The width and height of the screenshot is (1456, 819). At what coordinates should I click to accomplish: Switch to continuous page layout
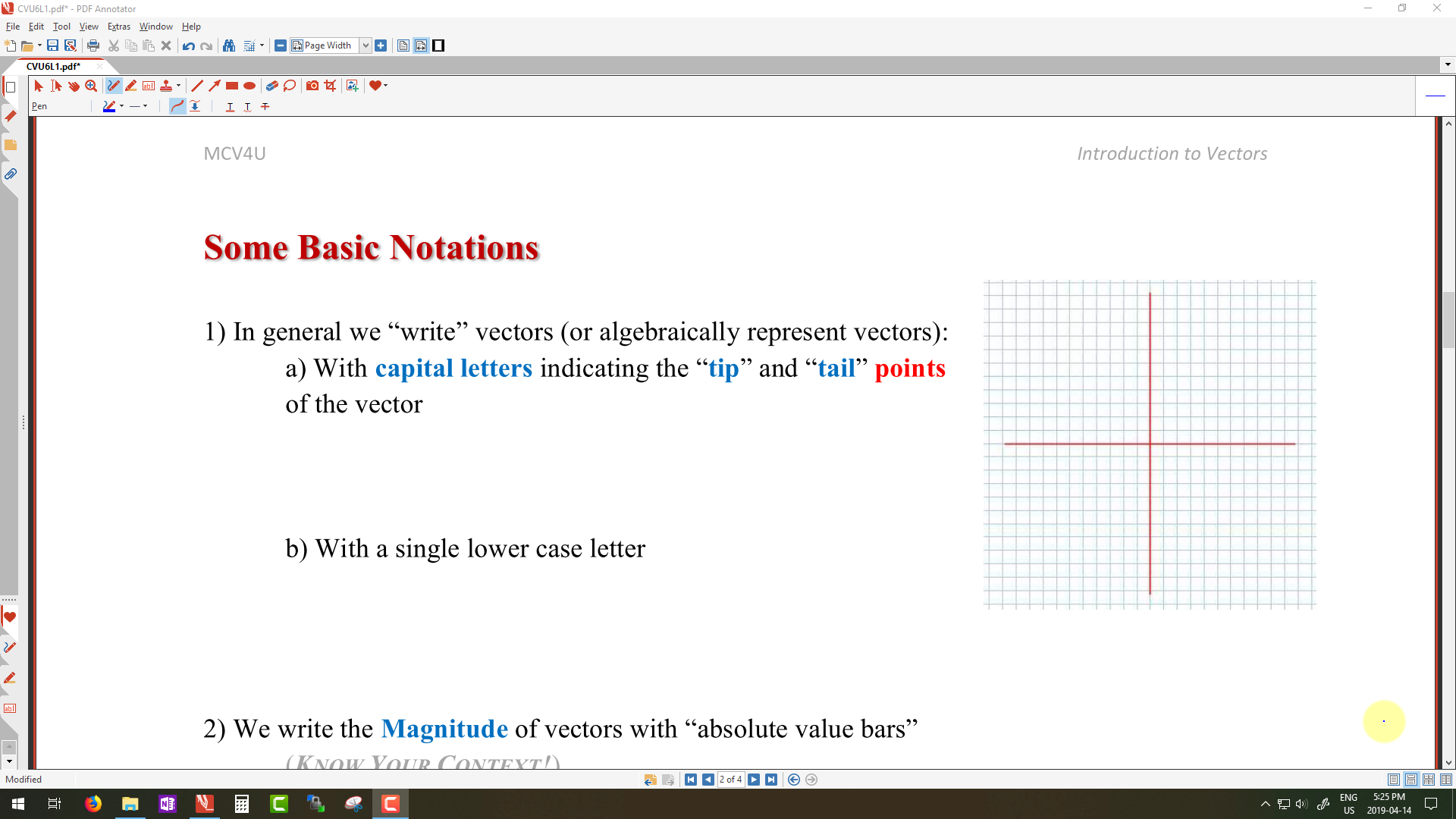[1411, 780]
